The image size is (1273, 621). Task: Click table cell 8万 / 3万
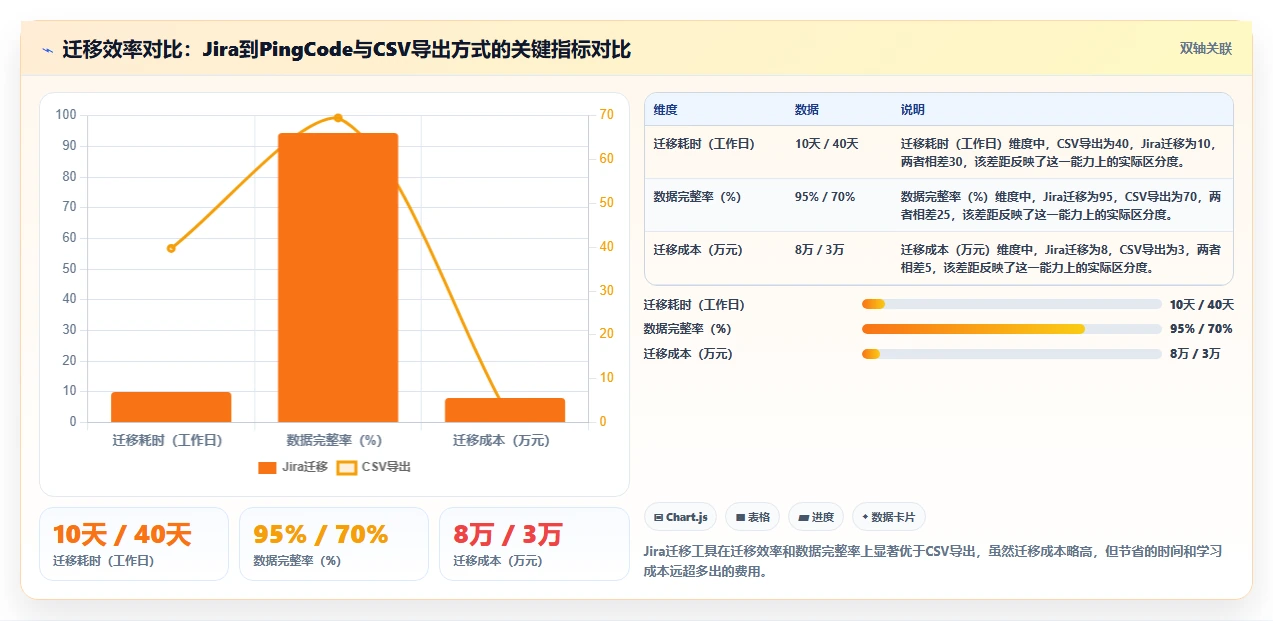click(x=820, y=250)
